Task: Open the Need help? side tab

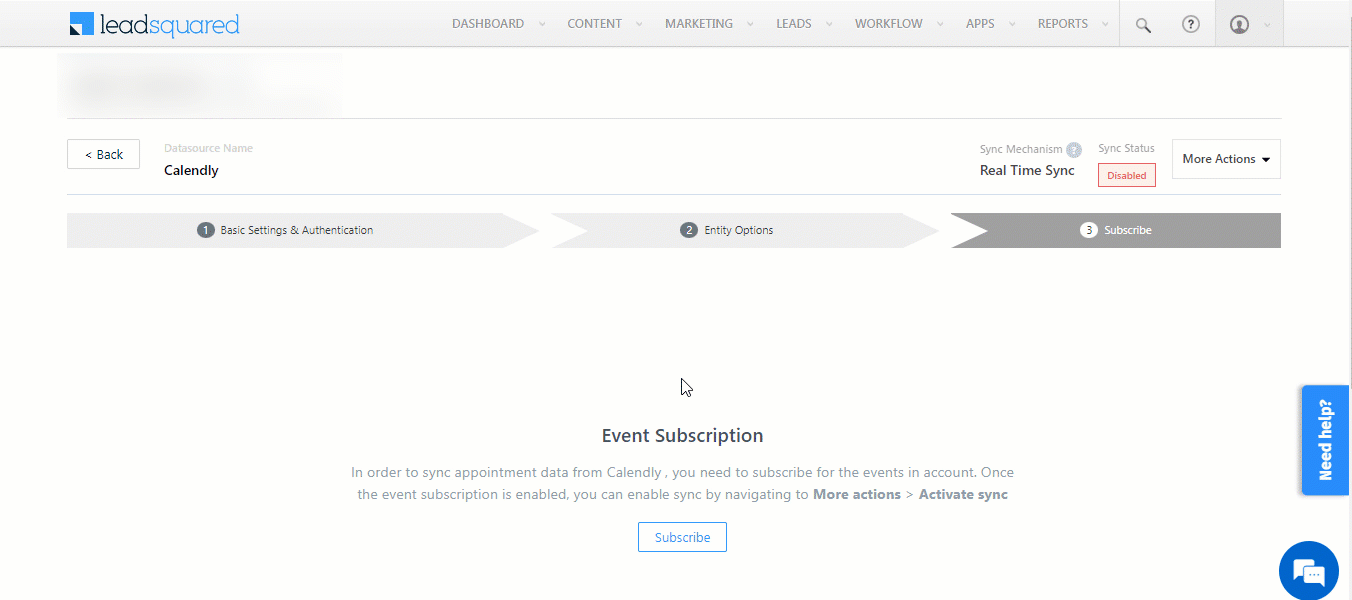Action: tap(1325, 440)
